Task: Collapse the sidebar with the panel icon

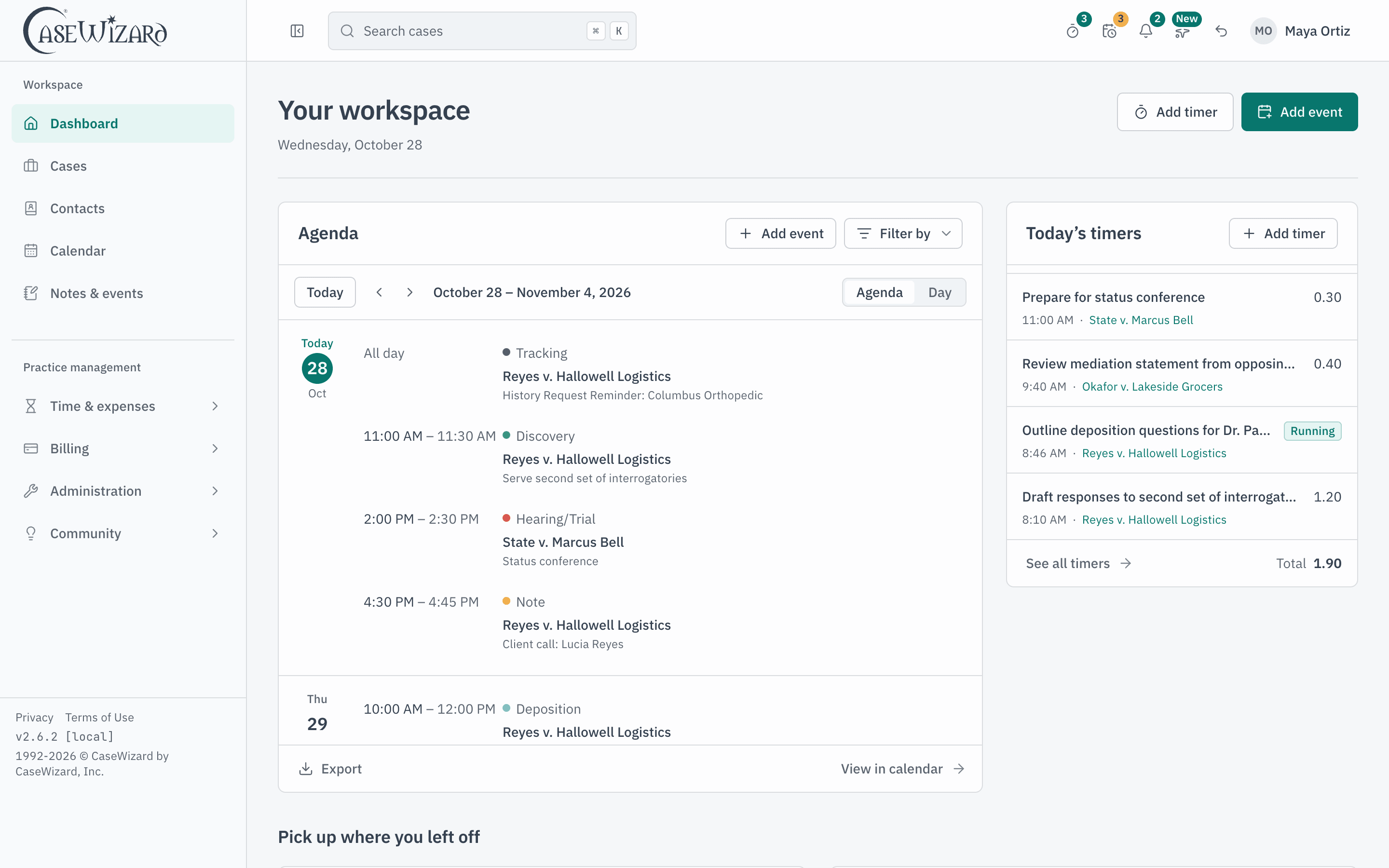Action: pyautogui.click(x=297, y=31)
